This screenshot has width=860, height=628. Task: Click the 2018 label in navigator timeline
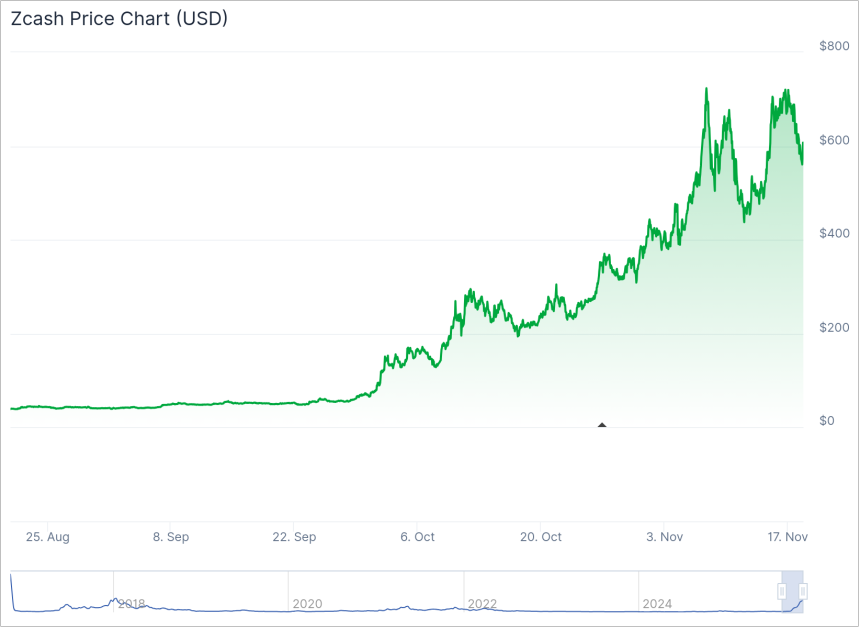click(131, 604)
